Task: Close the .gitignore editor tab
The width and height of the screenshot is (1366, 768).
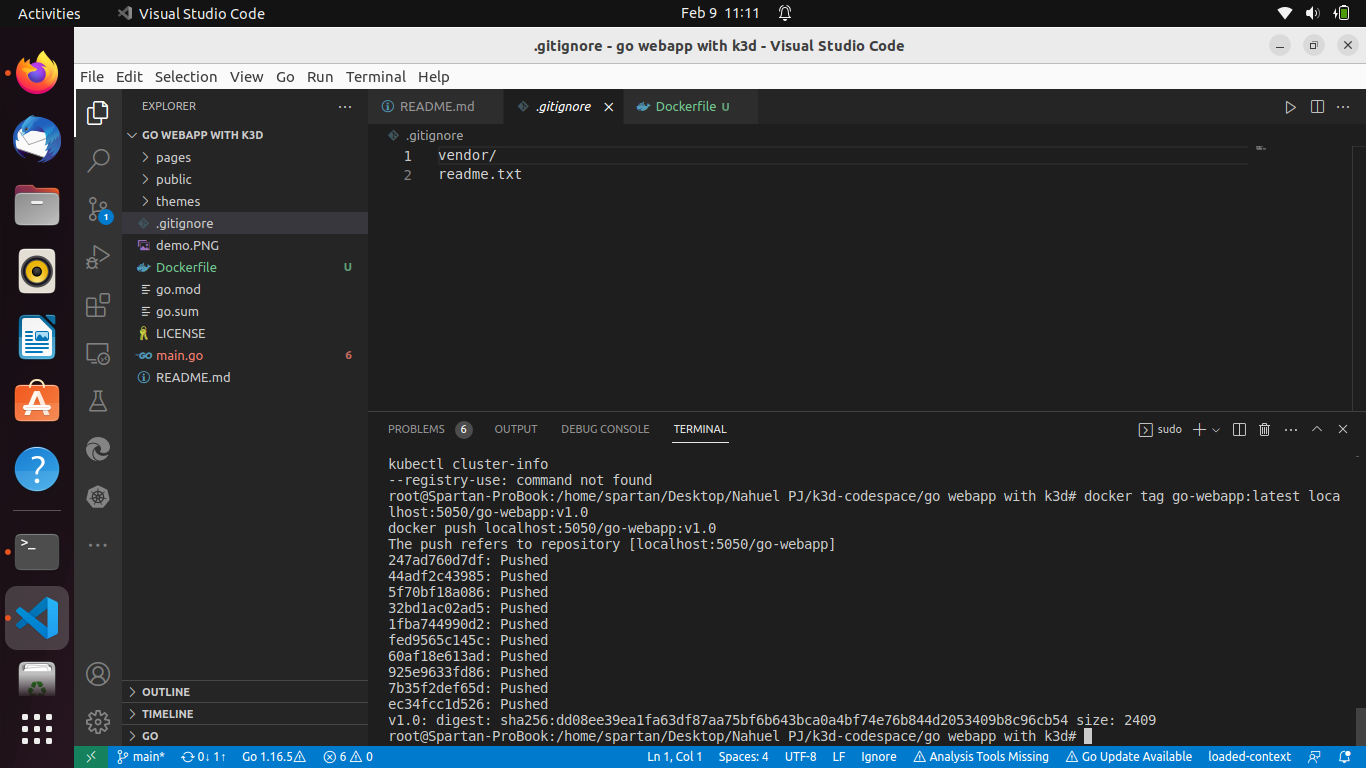Action: (x=608, y=107)
